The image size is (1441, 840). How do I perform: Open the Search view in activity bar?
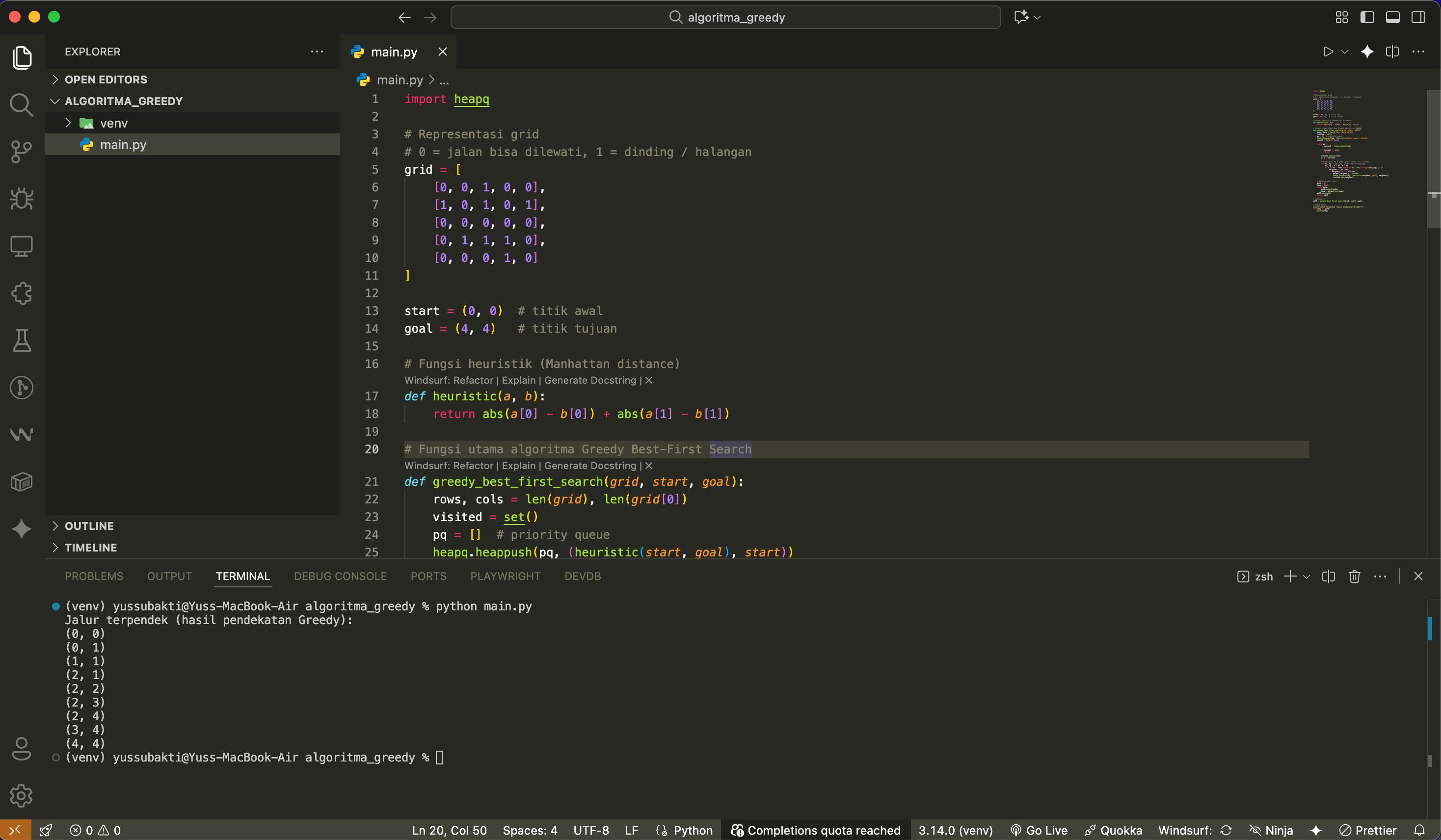pos(22,105)
